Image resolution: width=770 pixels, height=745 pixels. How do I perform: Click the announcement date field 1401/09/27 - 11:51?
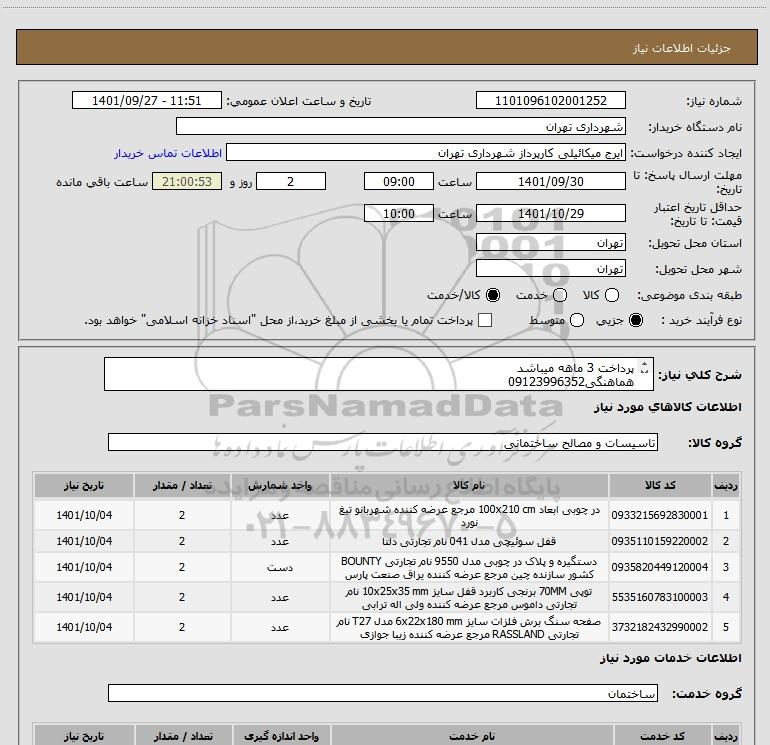click(147, 100)
